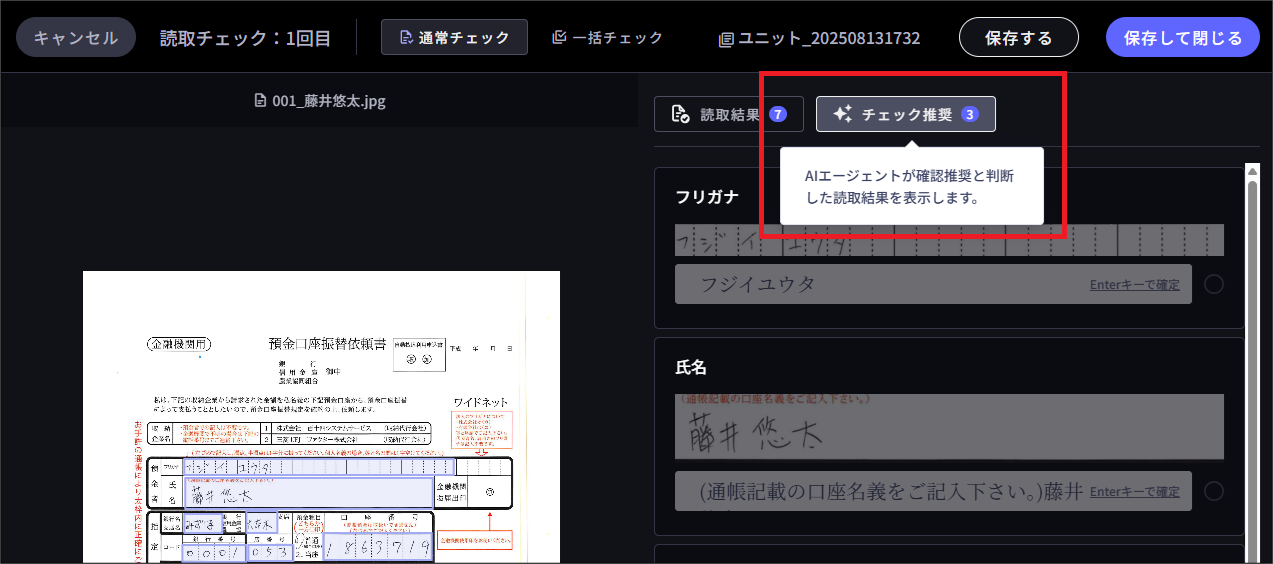Click the sparkle icon on チェック推奨
The width and height of the screenshot is (1273, 564).
(x=842, y=114)
